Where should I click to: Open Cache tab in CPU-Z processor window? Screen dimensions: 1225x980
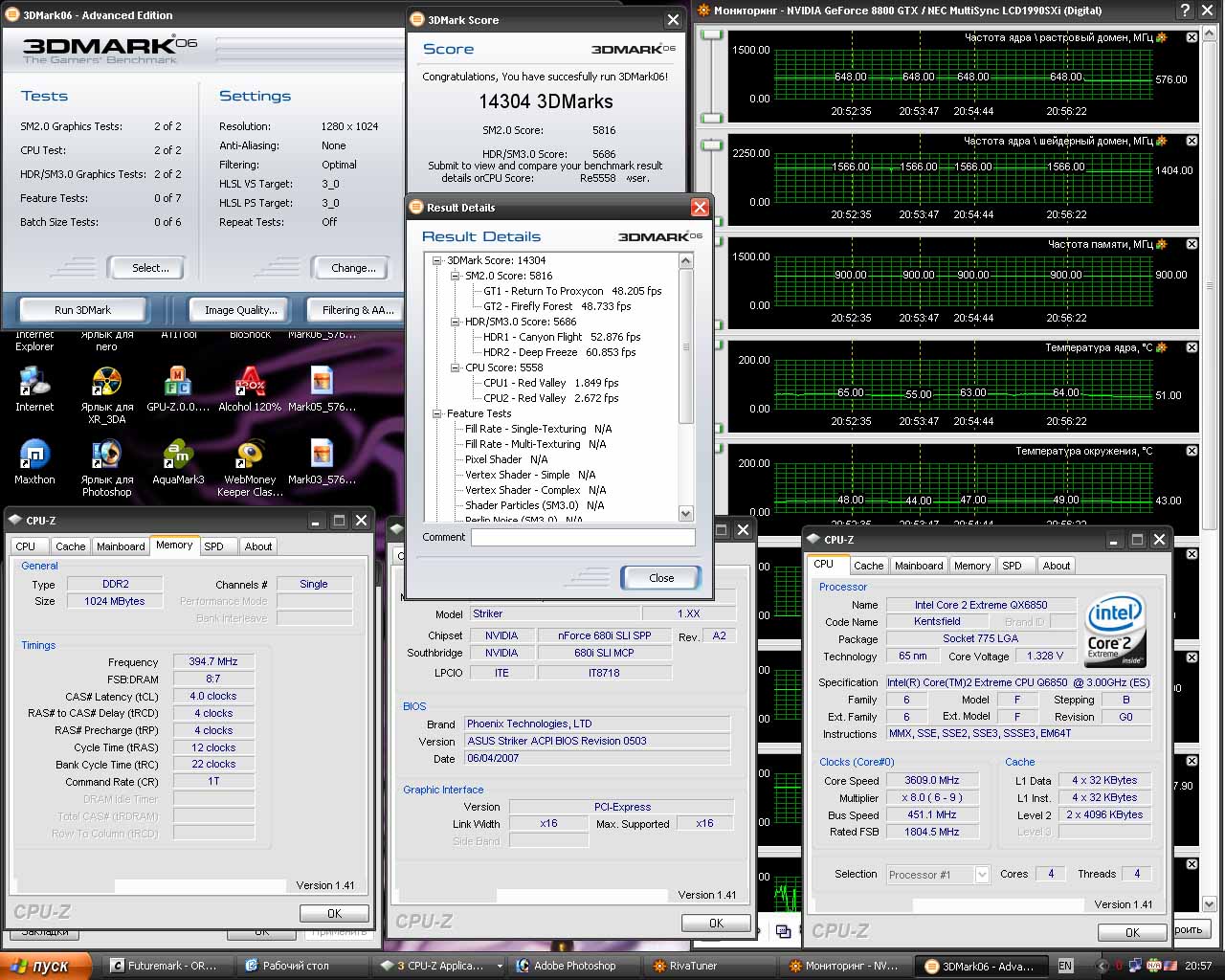tap(868, 566)
